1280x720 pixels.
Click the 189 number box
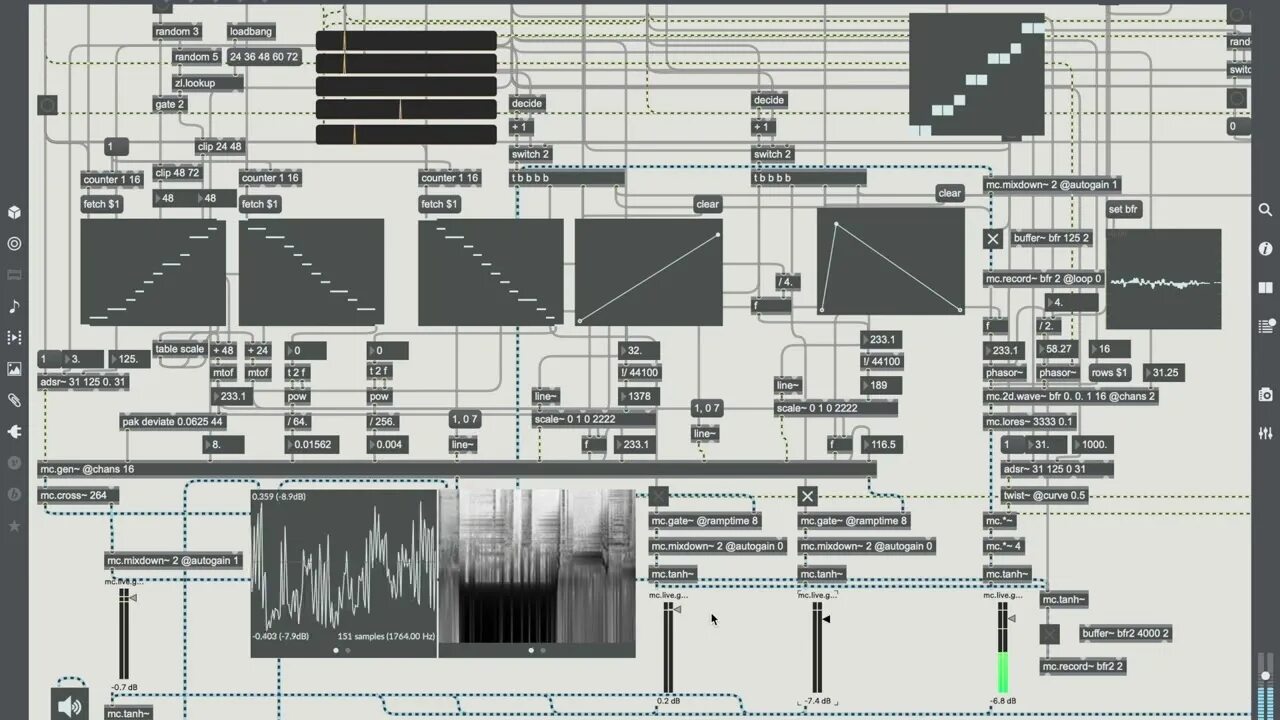(881, 385)
